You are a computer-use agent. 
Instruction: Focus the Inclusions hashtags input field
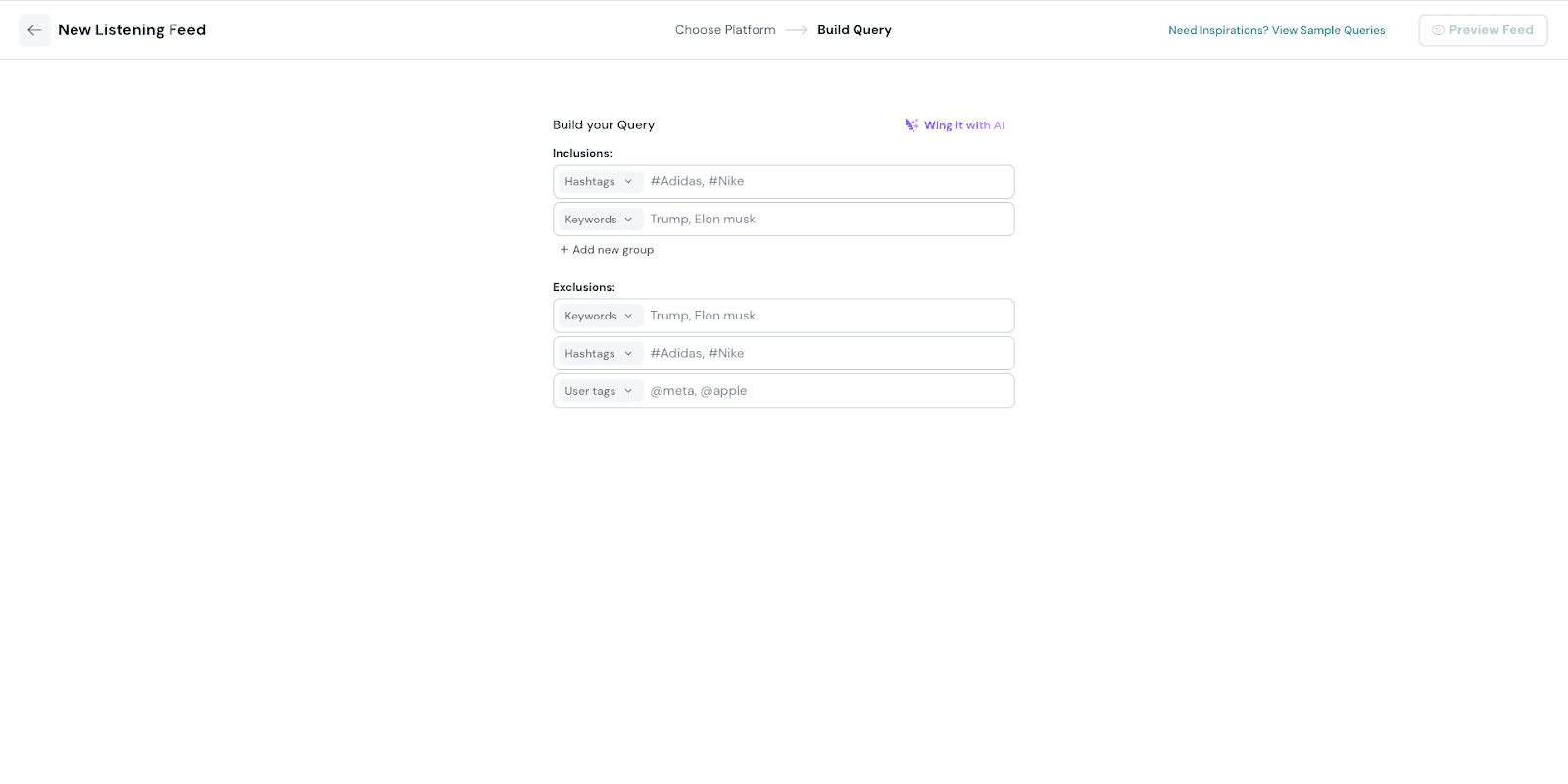(827, 182)
